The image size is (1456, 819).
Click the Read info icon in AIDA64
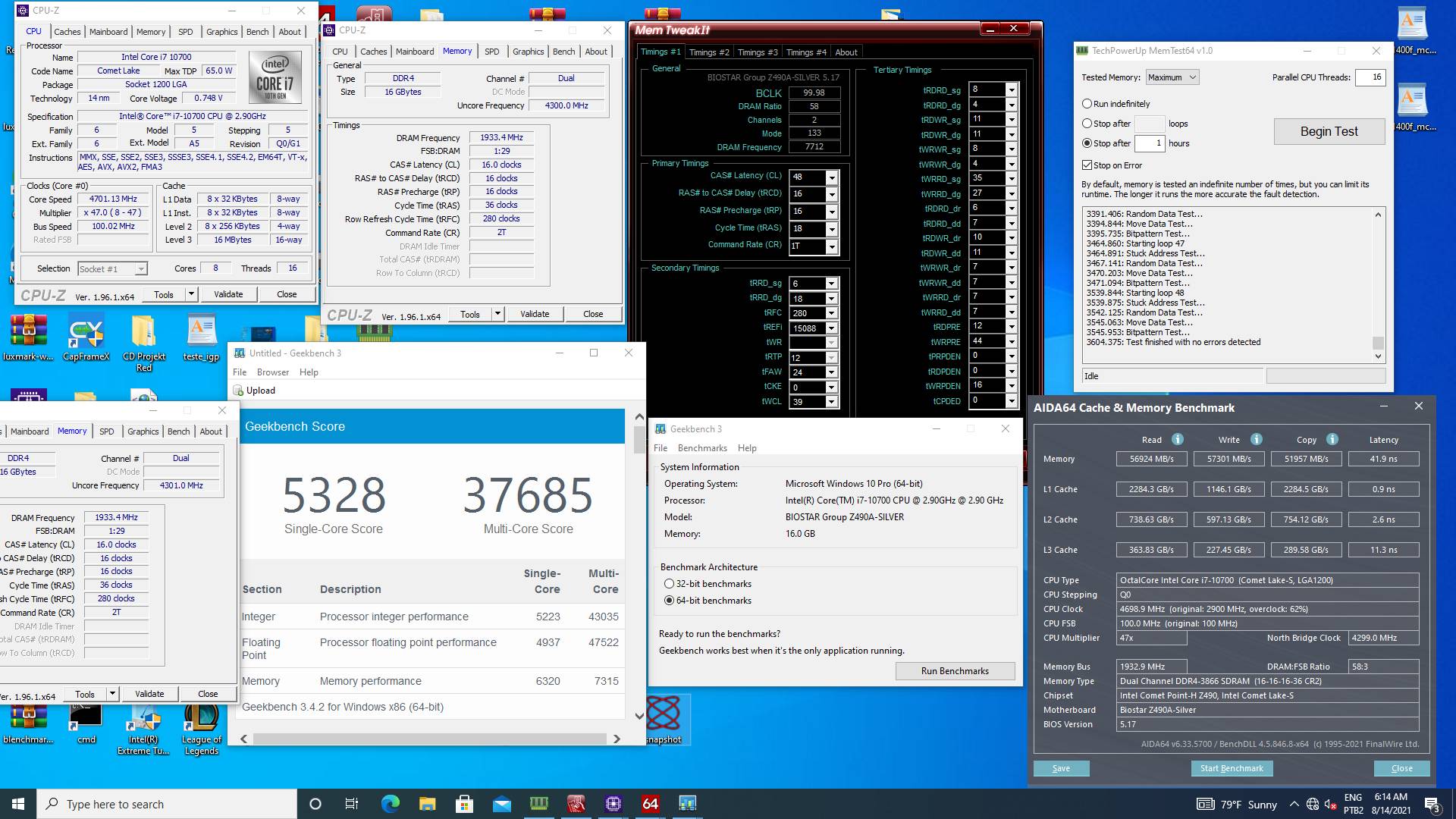point(1177,439)
